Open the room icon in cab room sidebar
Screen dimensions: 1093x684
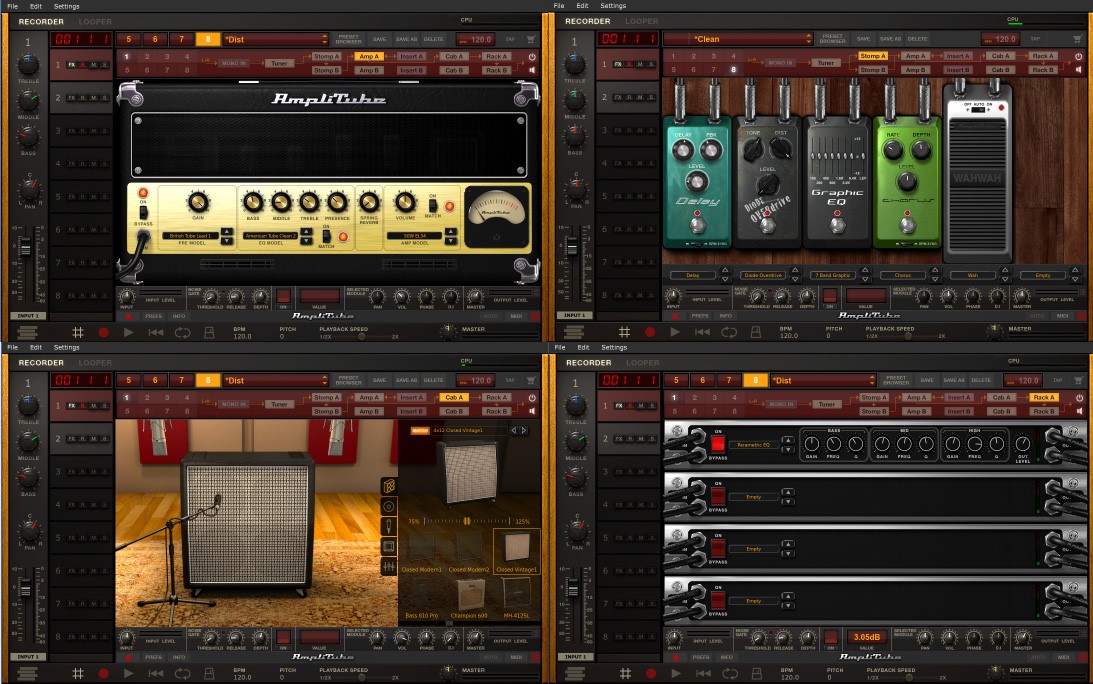[389, 547]
